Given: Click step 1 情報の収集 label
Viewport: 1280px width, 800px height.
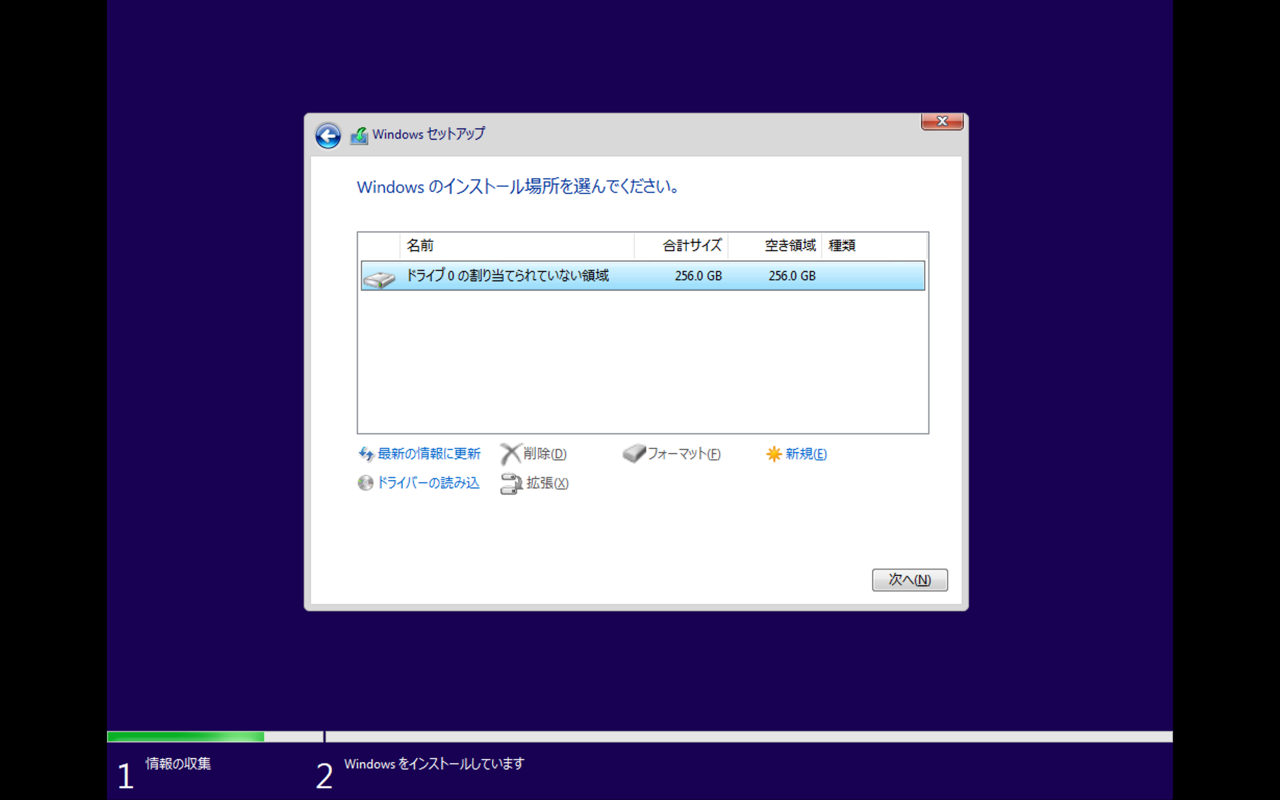Looking at the screenshot, I should [178, 764].
